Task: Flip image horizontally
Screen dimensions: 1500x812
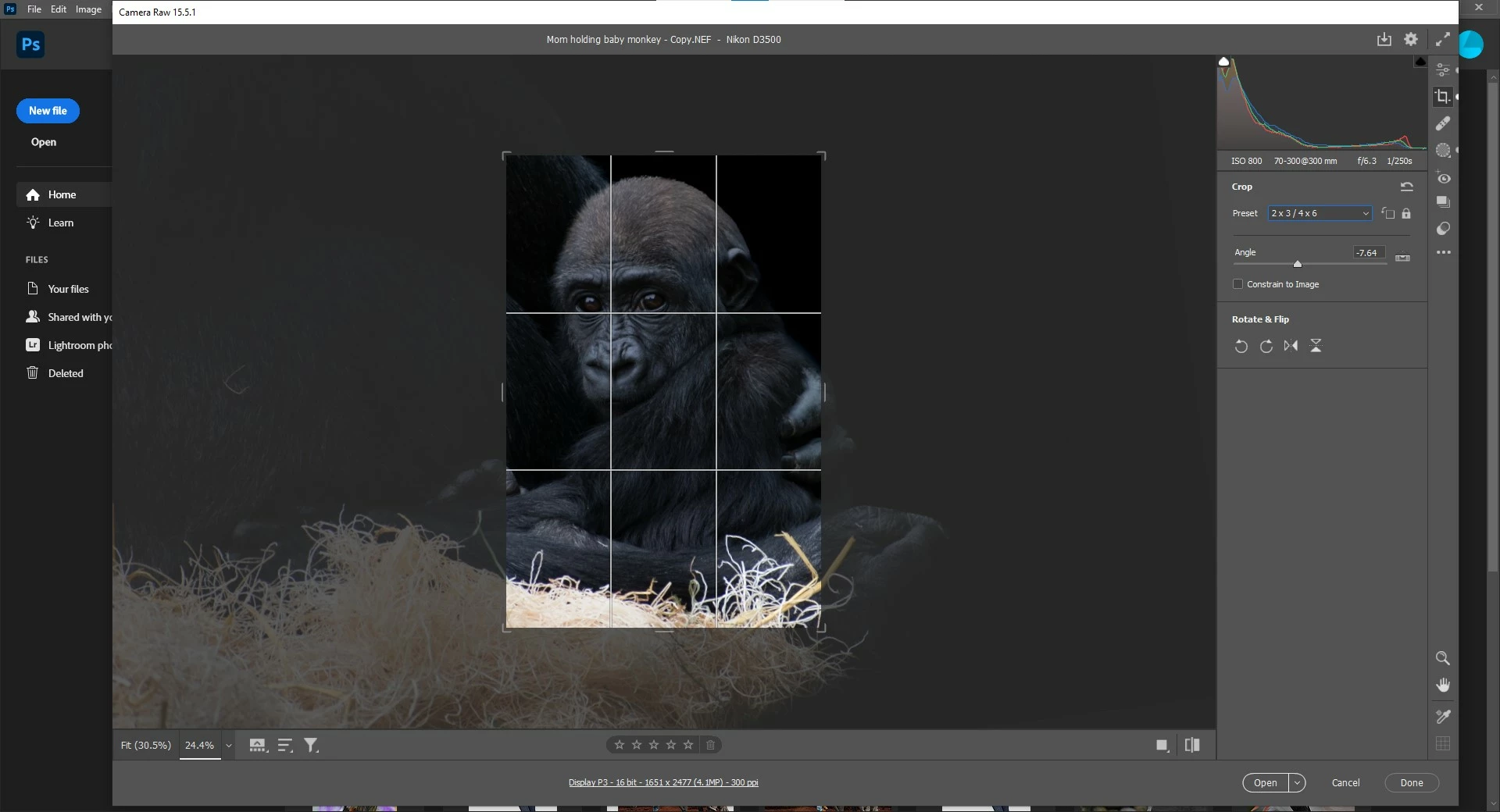Action: (1291, 346)
